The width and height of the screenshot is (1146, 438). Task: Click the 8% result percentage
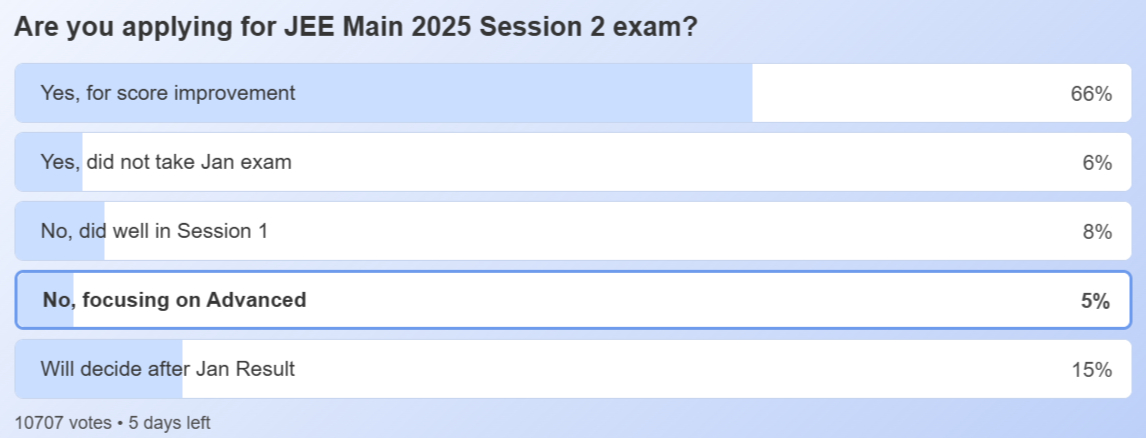(x=1097, y=232)
